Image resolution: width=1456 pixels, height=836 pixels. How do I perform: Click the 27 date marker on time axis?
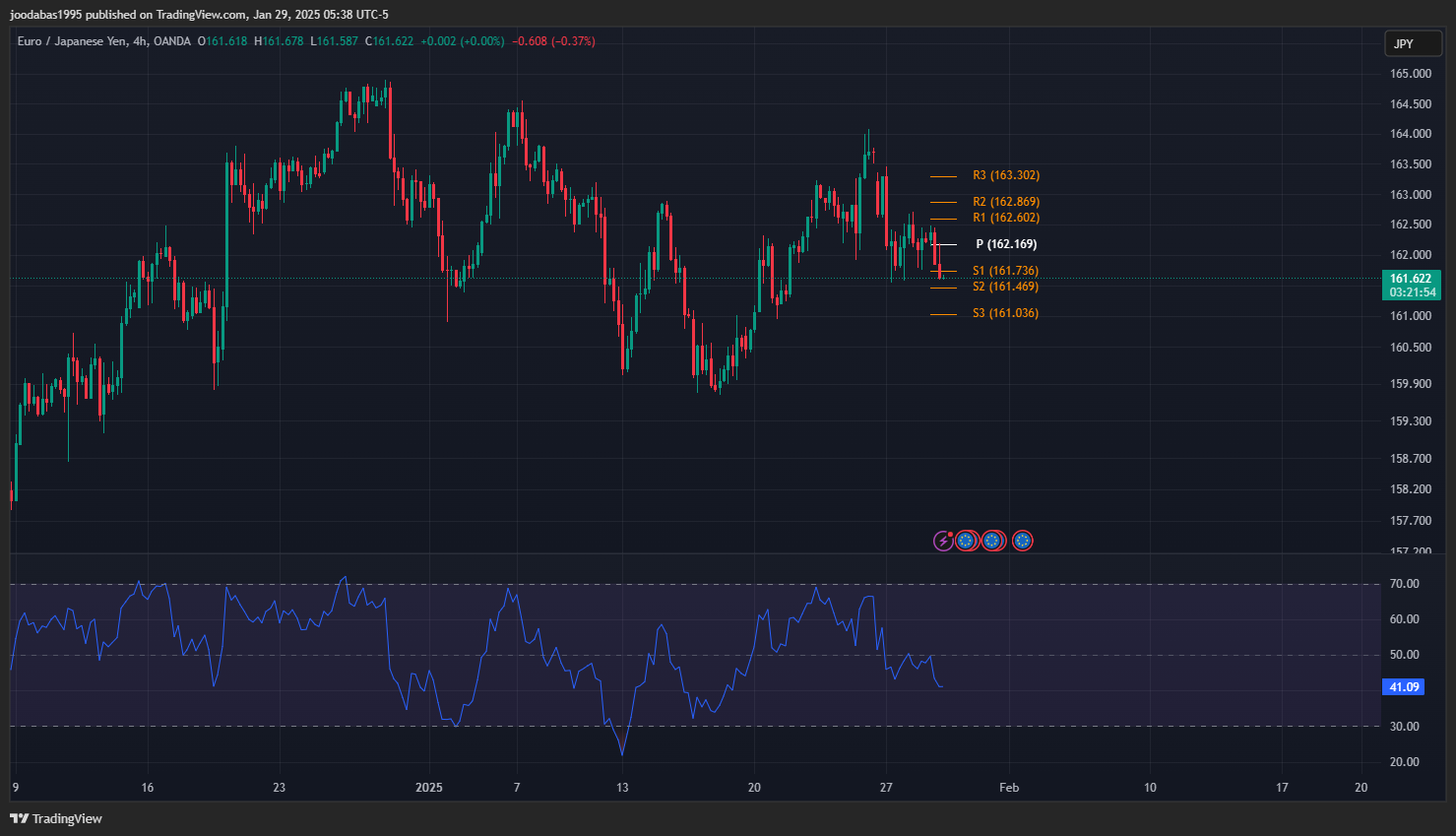click(x=886, y=788)
